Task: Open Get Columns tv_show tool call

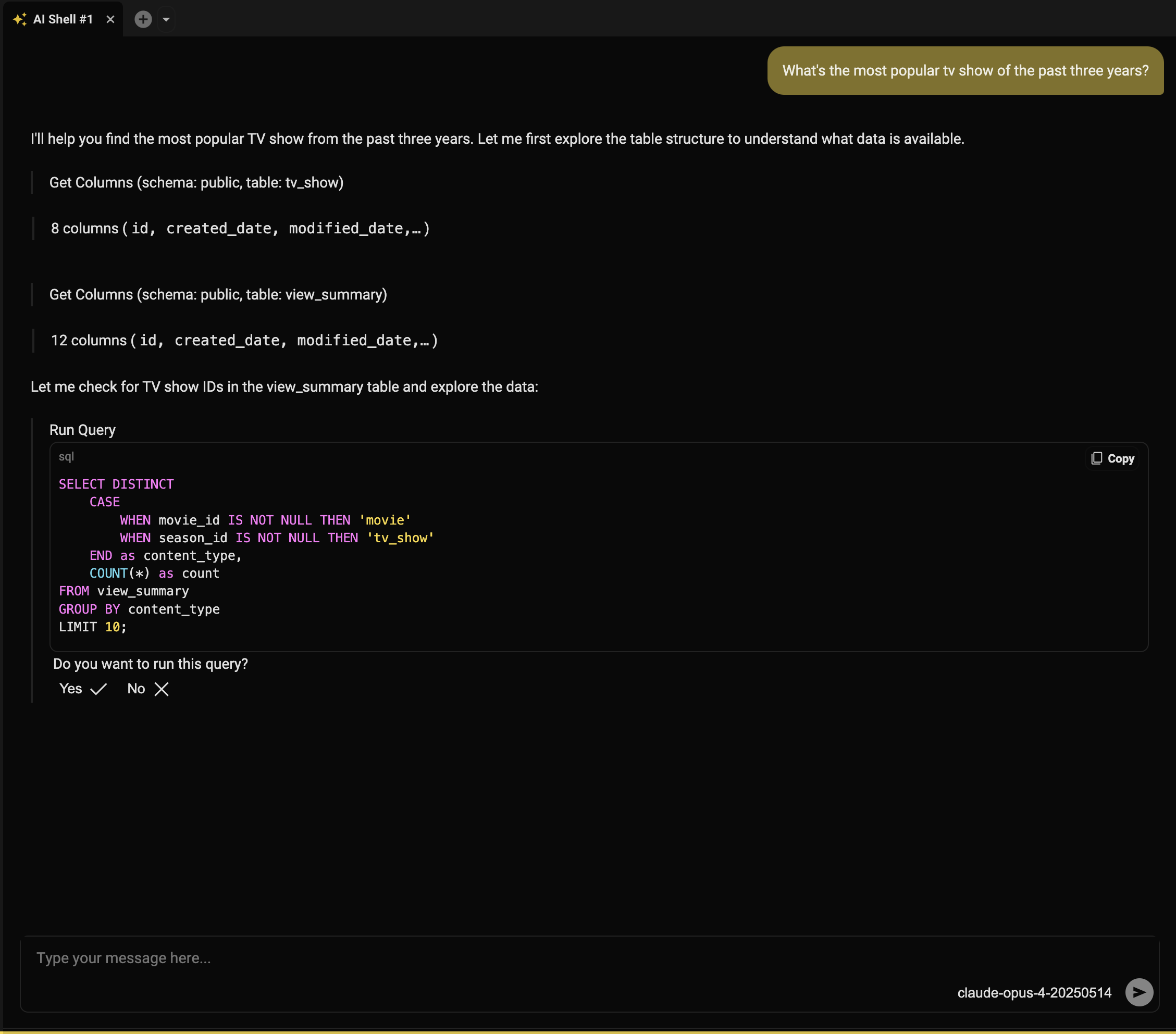Action: 196,182
